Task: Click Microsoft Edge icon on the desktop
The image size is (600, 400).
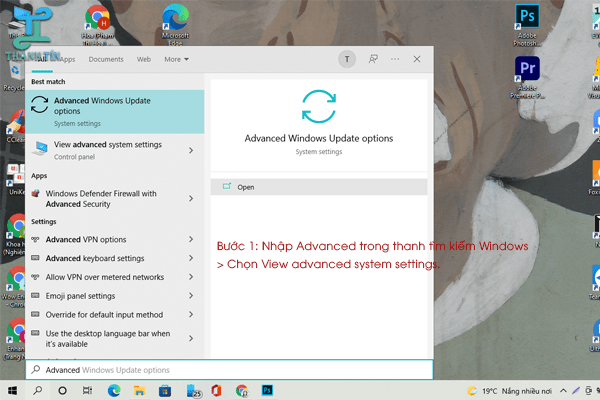Action: pos(175,22)
